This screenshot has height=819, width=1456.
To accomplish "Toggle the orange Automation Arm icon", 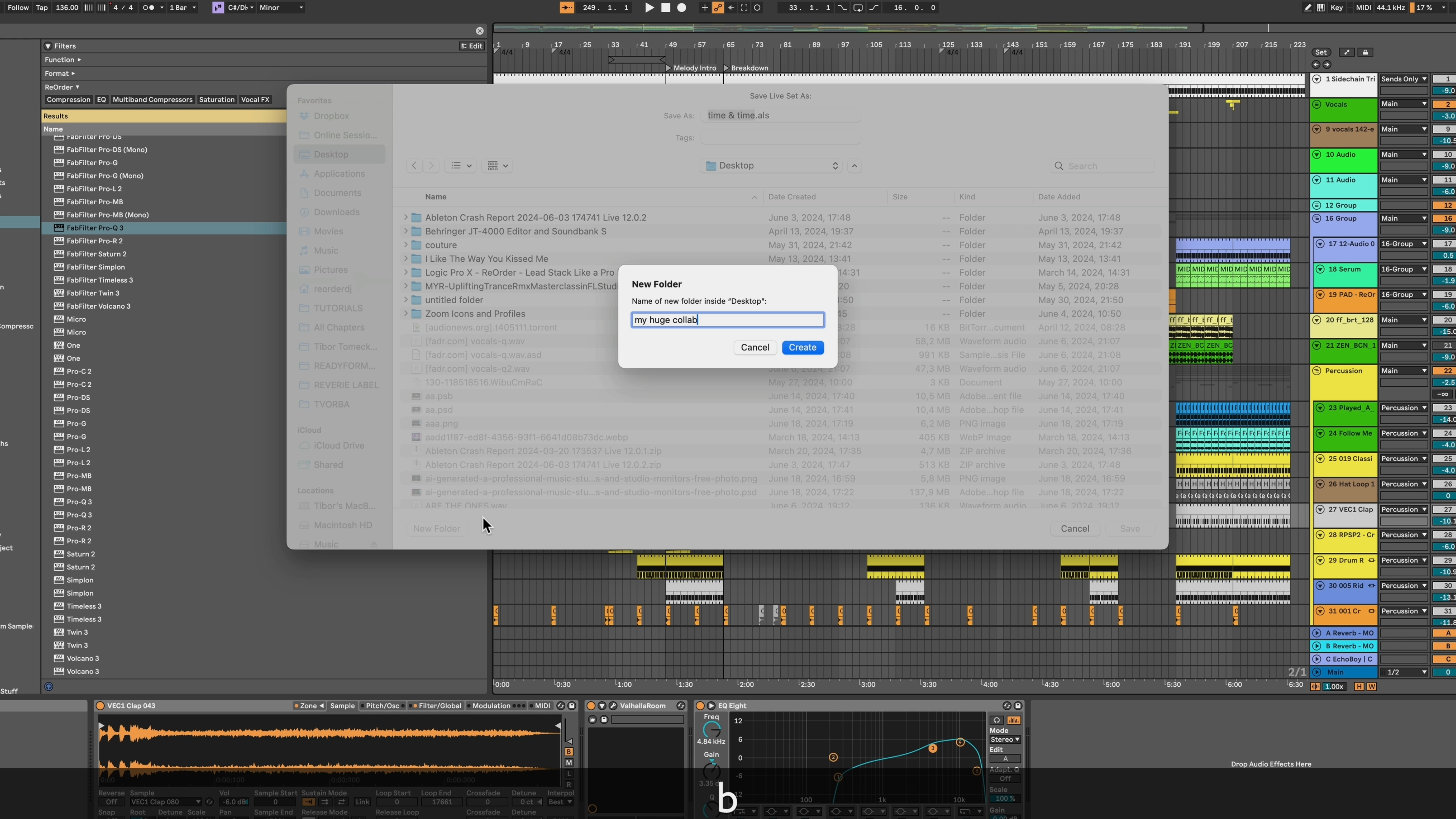I will [x=718, y=7].
